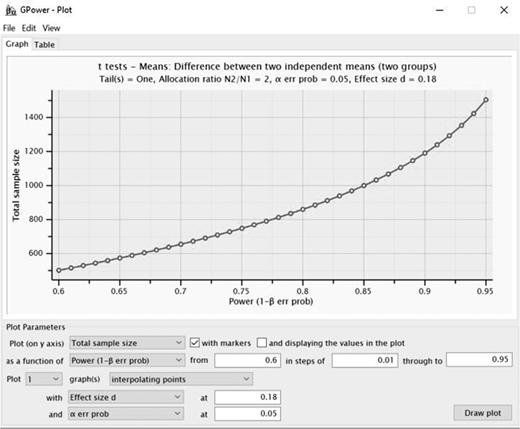This screenshot has height=429, width=520.
Task: Maximize the GPower Plot window
Action: click(x=471, y=10)
